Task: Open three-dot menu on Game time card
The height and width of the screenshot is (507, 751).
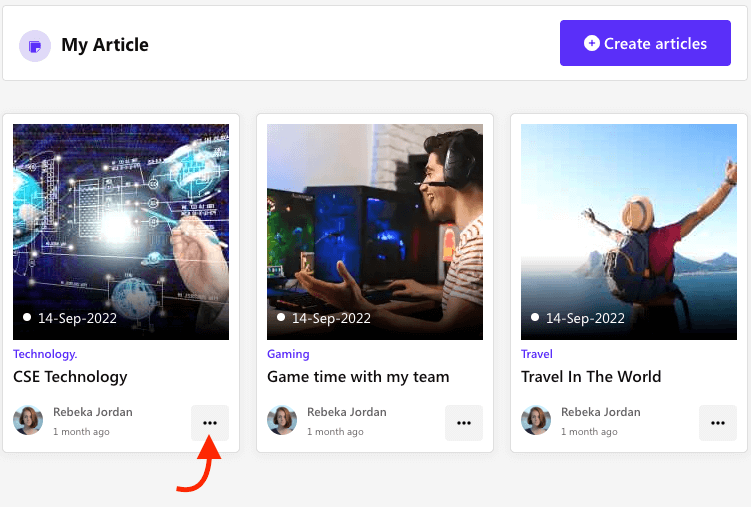Action: (464, 423)
